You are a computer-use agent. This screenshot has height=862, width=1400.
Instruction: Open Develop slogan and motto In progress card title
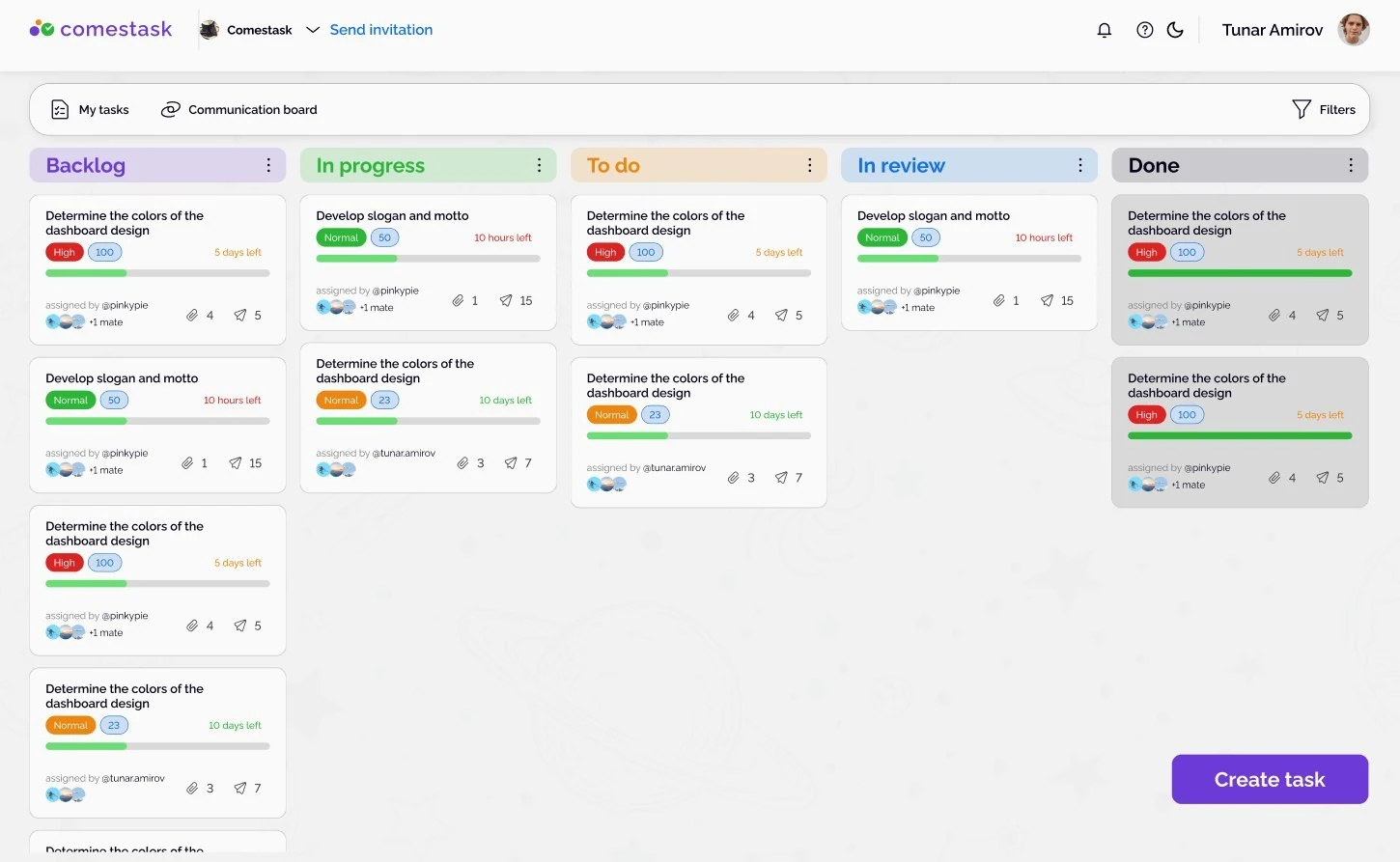click(392, 216)
